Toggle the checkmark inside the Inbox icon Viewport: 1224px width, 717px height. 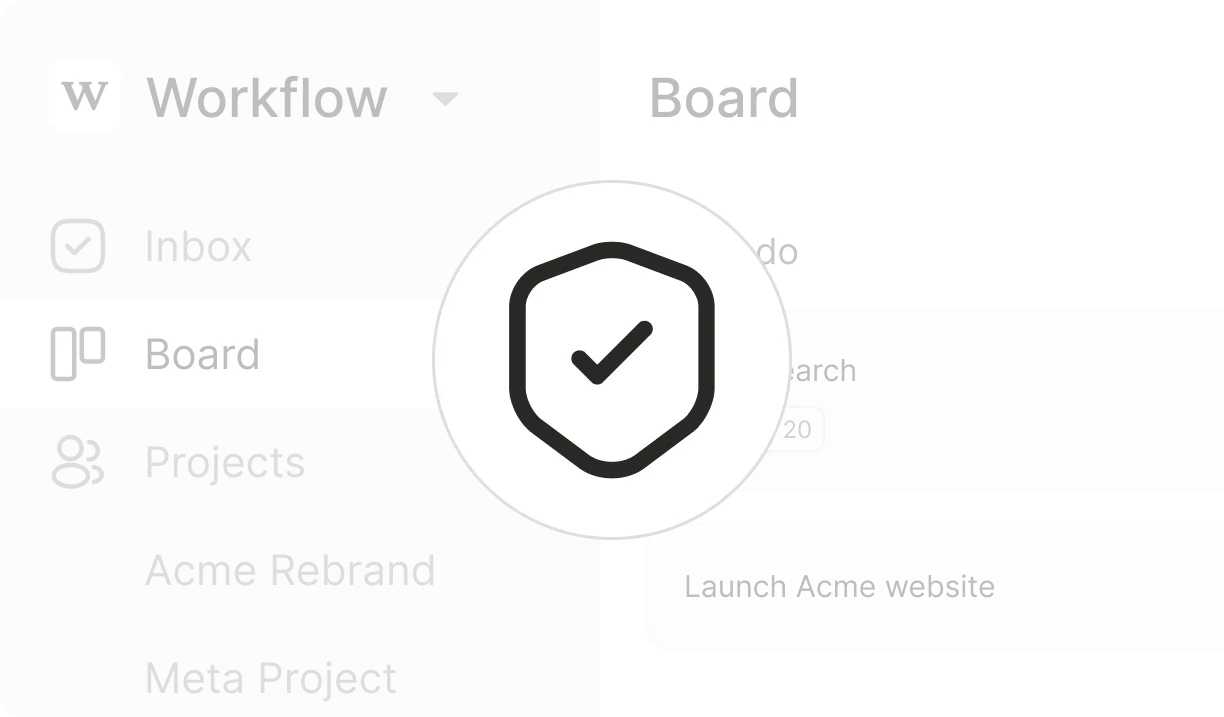click(x=76, y=246)
